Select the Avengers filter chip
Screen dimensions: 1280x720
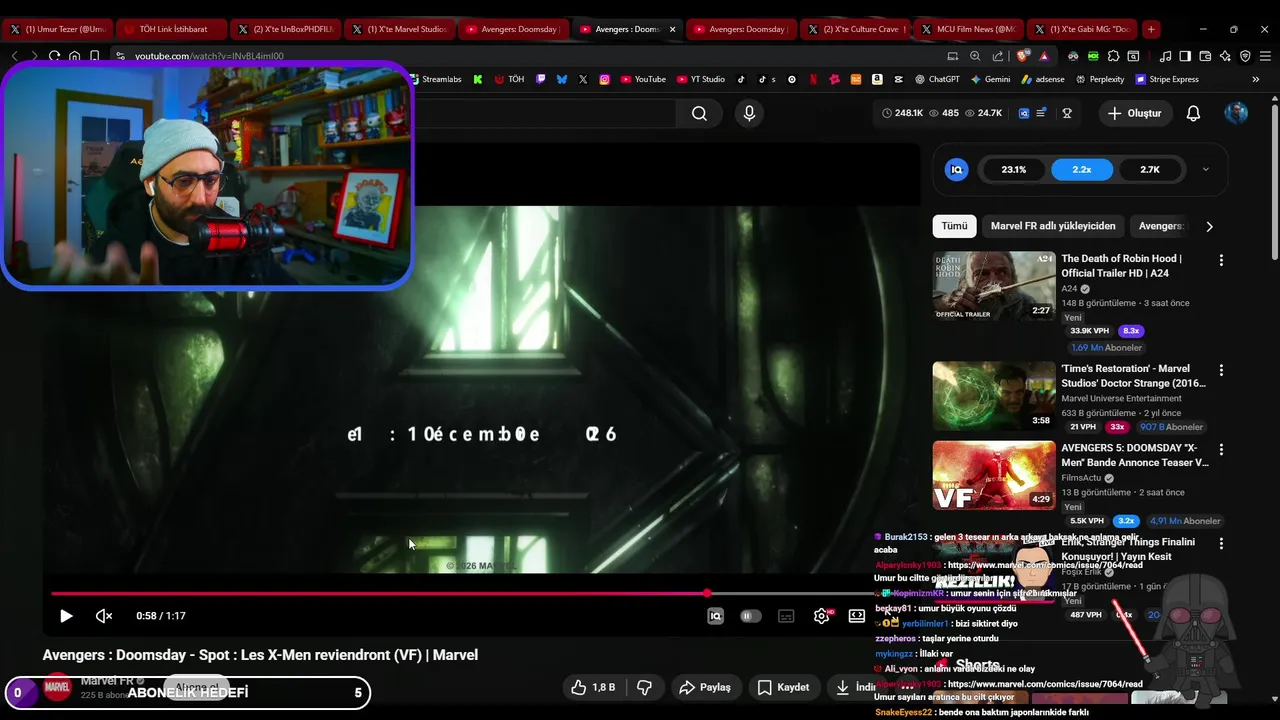[x=1161, y=226]
